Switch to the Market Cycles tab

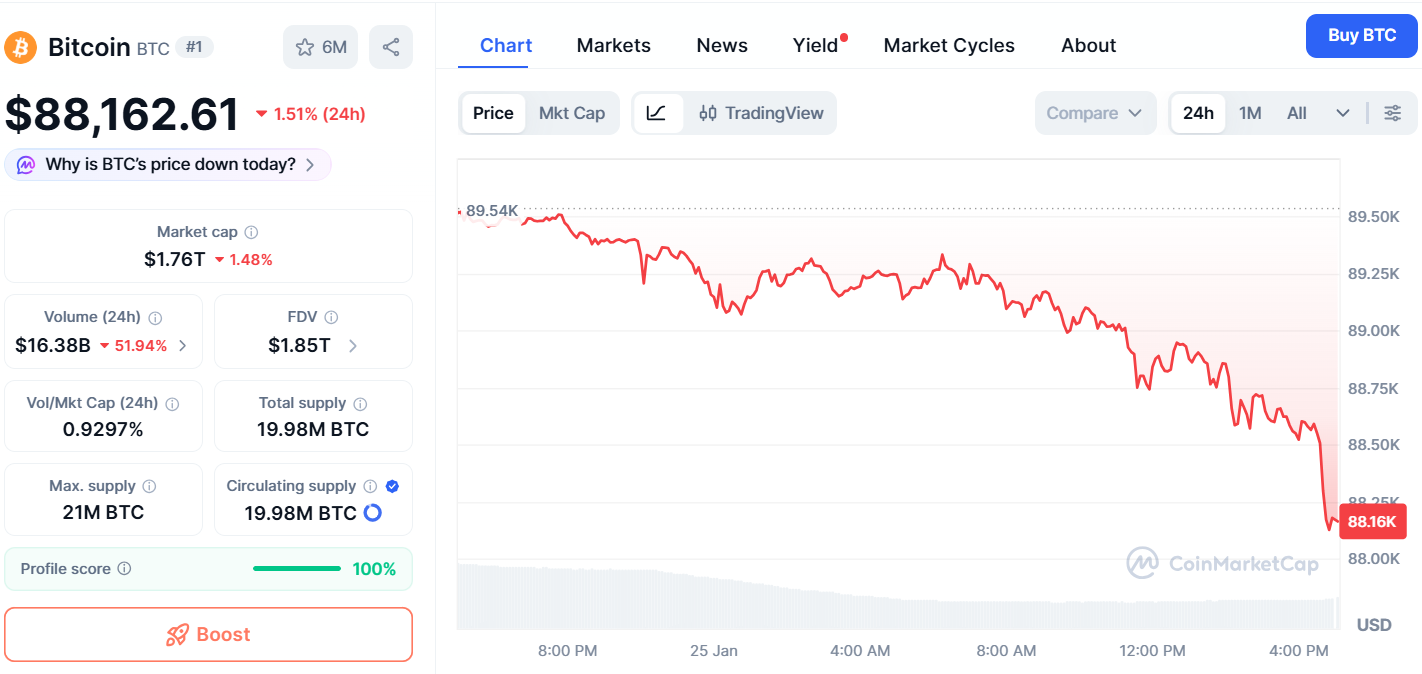tap(949, 45)
